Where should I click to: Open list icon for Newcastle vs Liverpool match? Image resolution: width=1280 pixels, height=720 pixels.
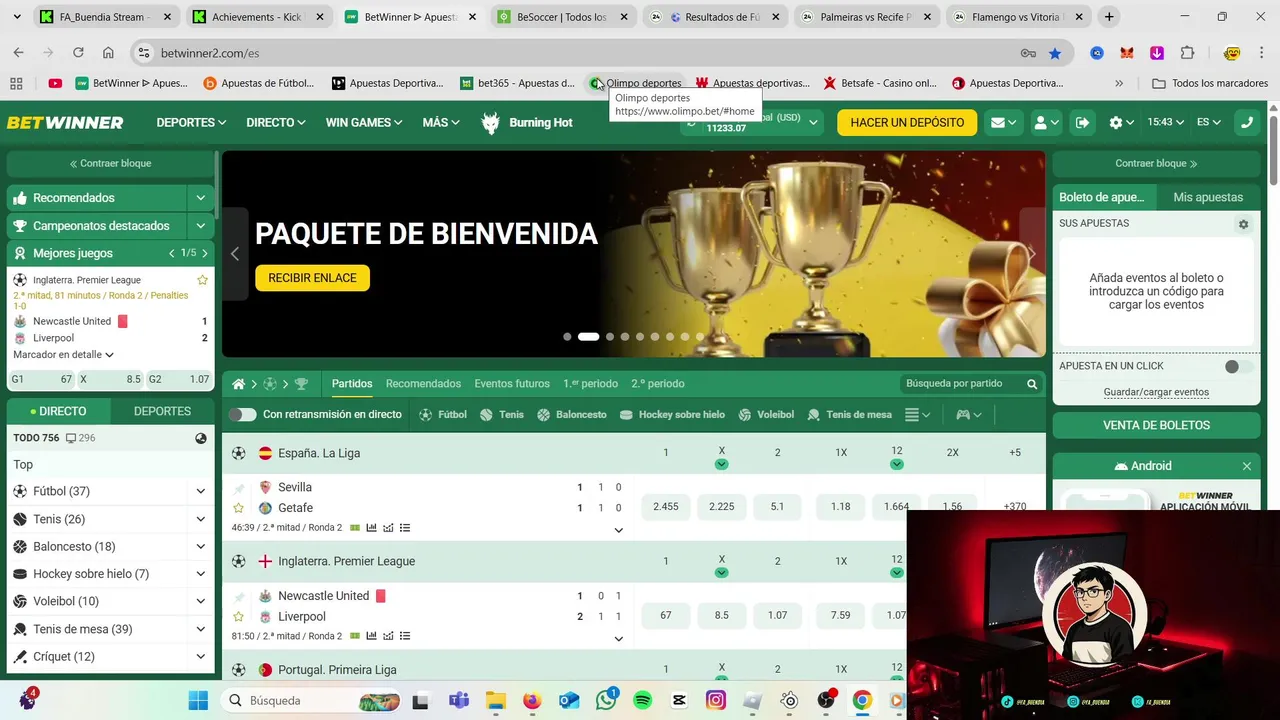tap(404, 636)
